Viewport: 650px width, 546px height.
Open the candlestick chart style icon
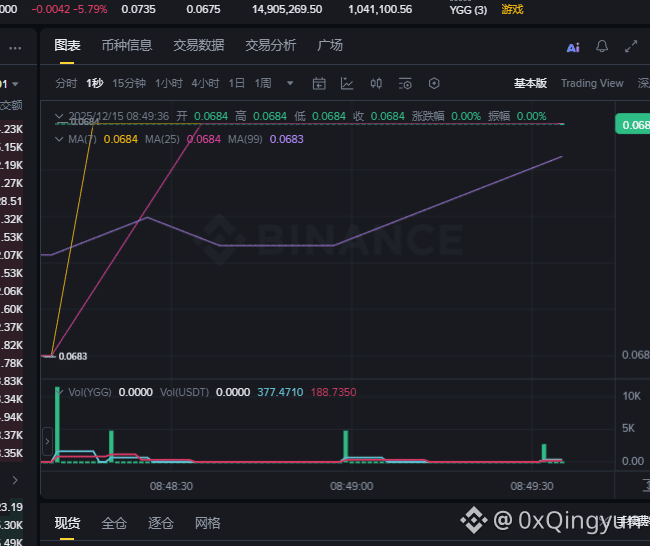point(376,84)
